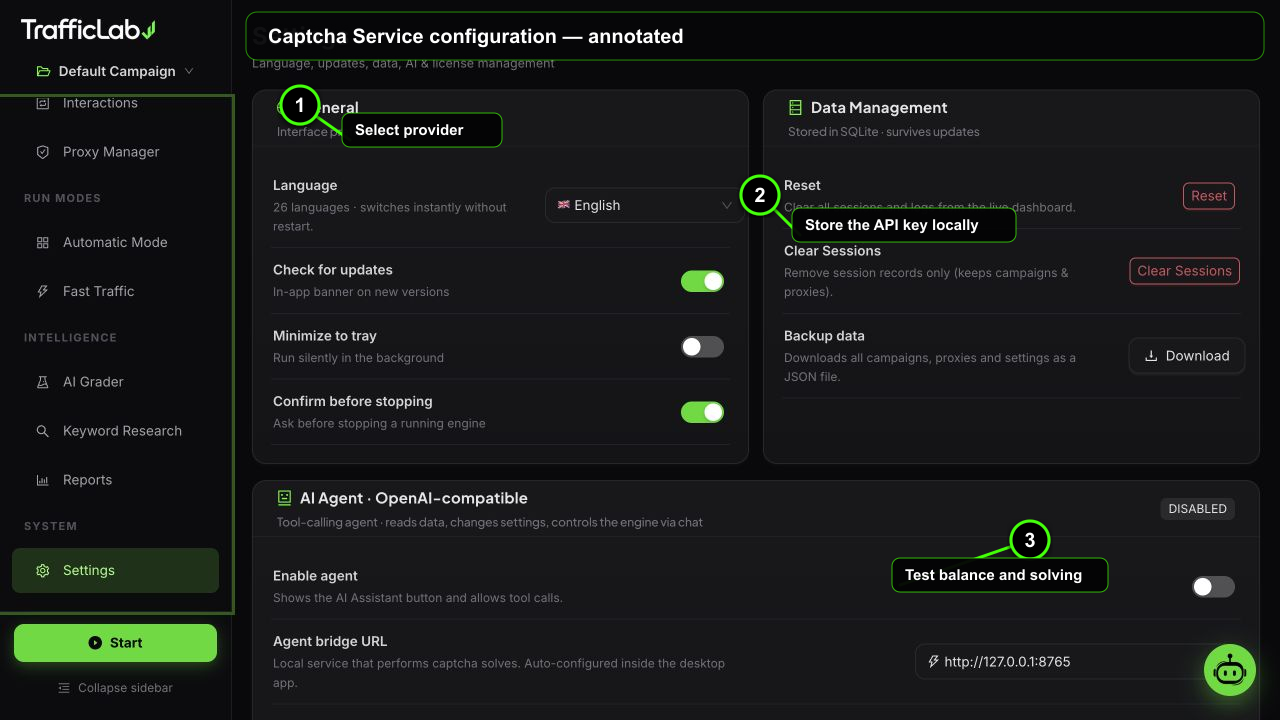The height and width of the screenshot is (720, 1280).
Task: Click the AI Grader flask icon
Action: click(x=42, y=382)
